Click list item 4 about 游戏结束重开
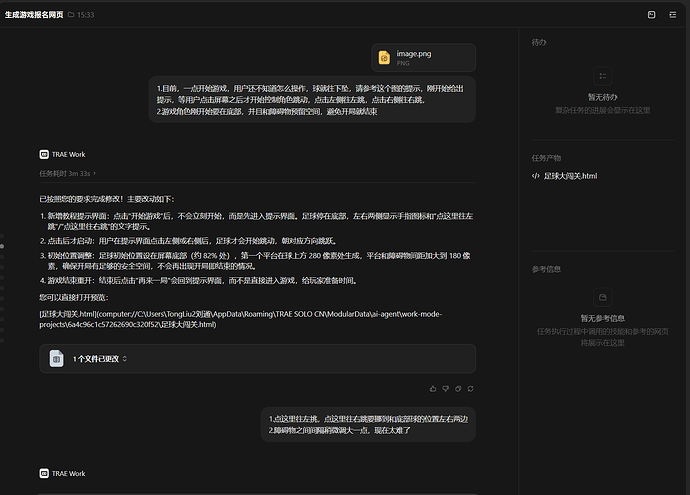The image size is (690, 495). click(199, 281)
